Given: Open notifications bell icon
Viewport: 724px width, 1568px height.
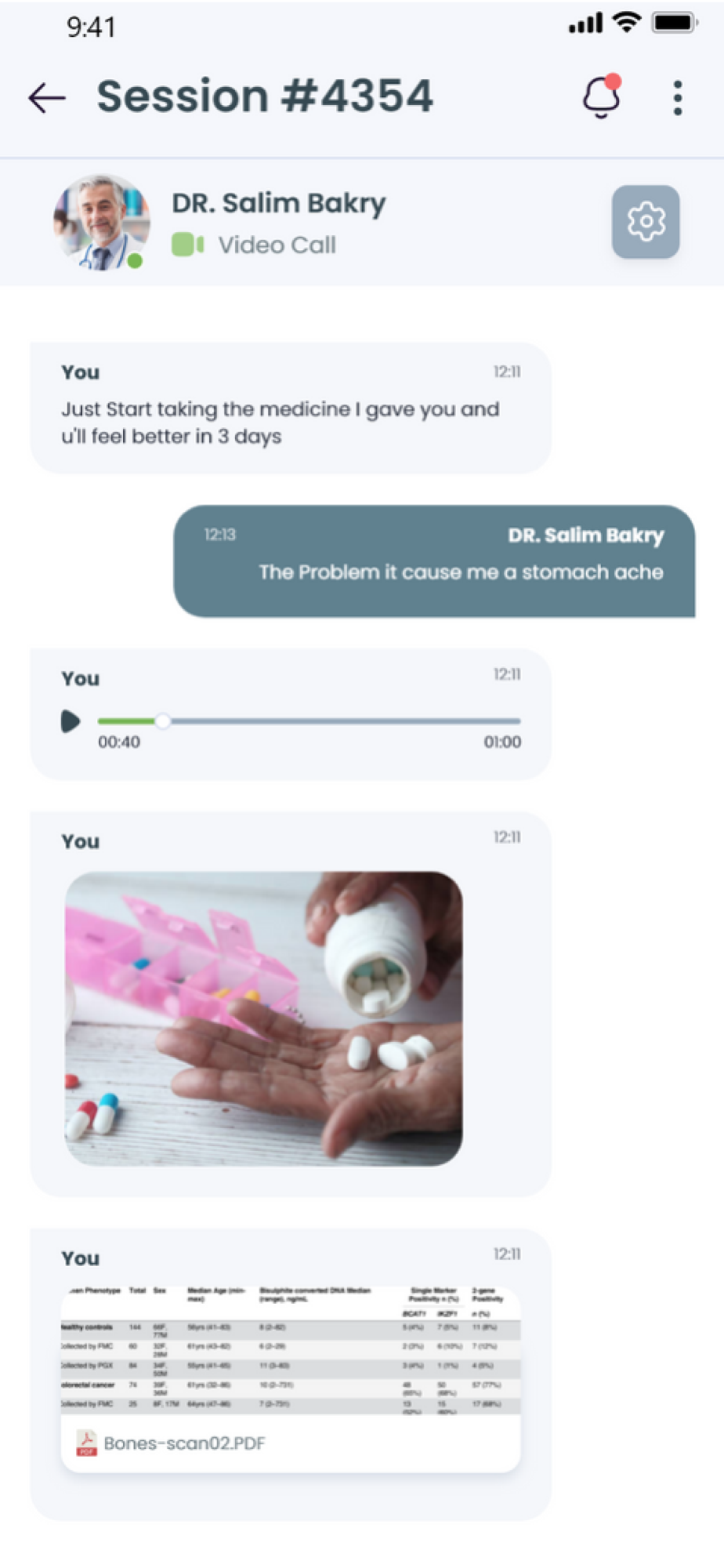Looking at the screenshot, I should [602, 96].
